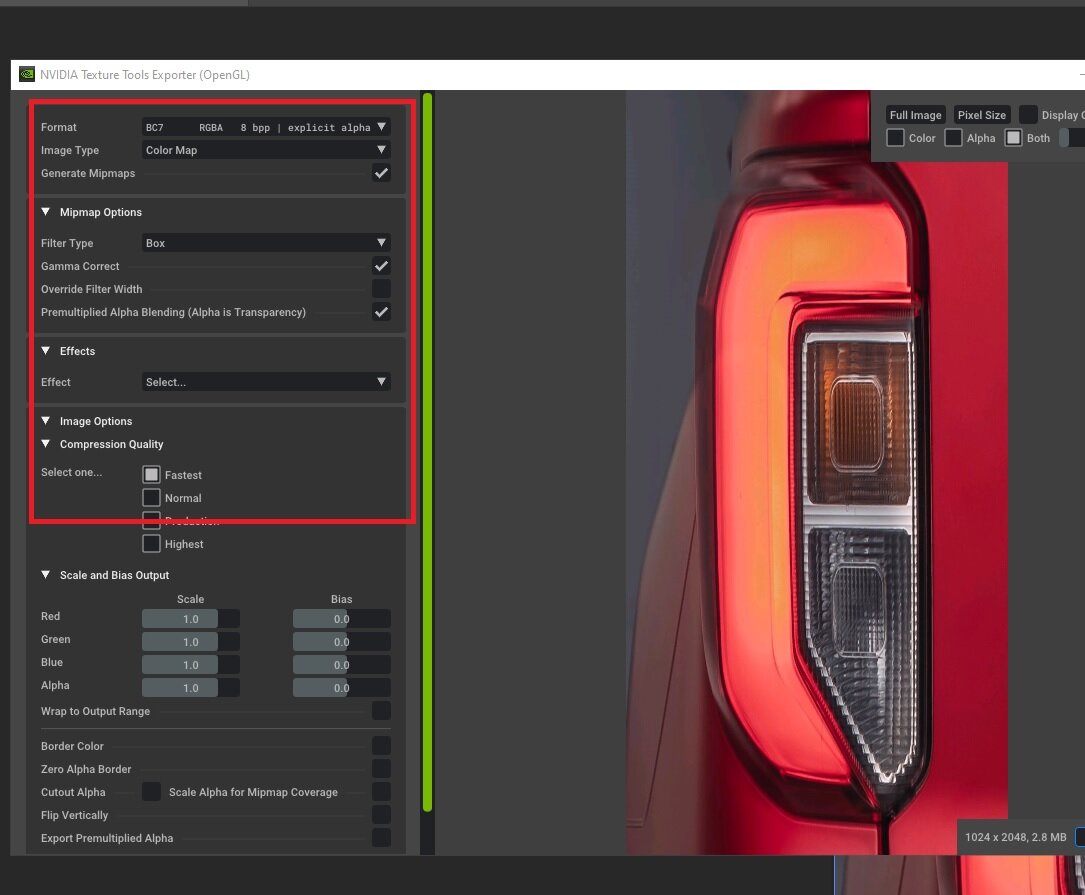Image resolution: width=1085 pixels, height=895 pixels.
Task: Collapse the Scale and Bias Output section
Action: coord(46,575)
